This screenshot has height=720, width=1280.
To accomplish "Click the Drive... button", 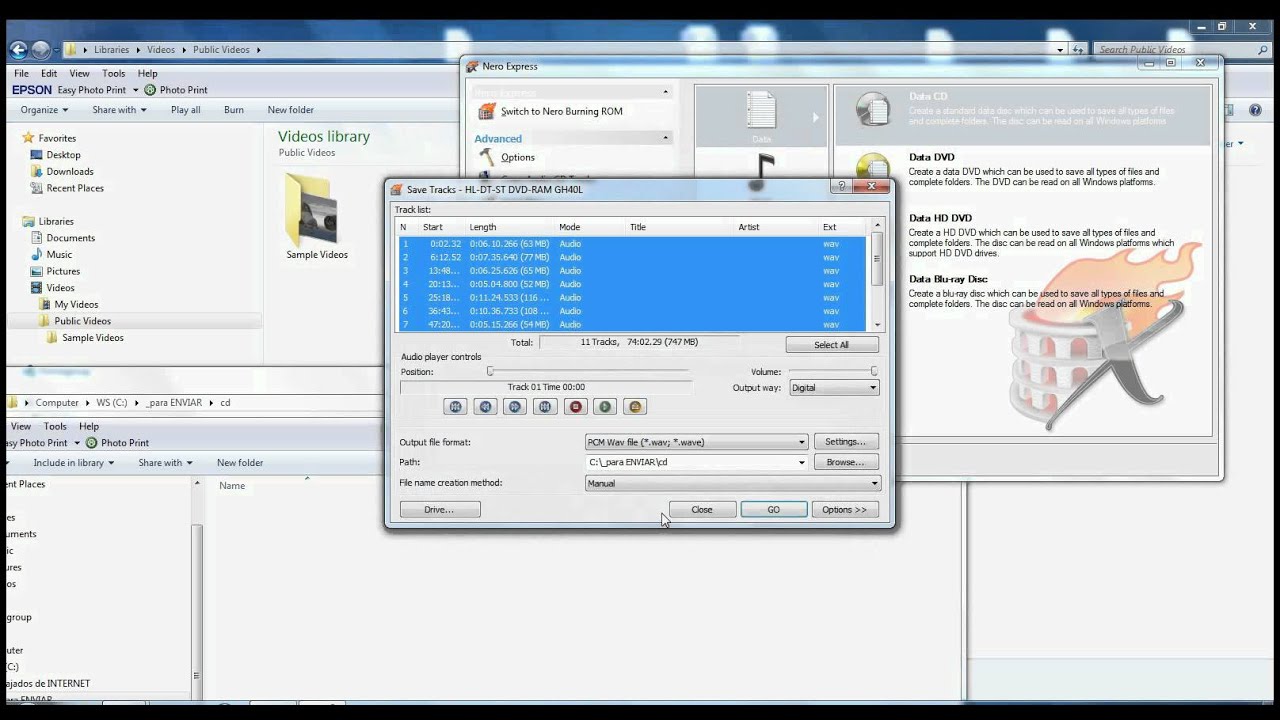I will pyautogui.click(x=440, y=510).
